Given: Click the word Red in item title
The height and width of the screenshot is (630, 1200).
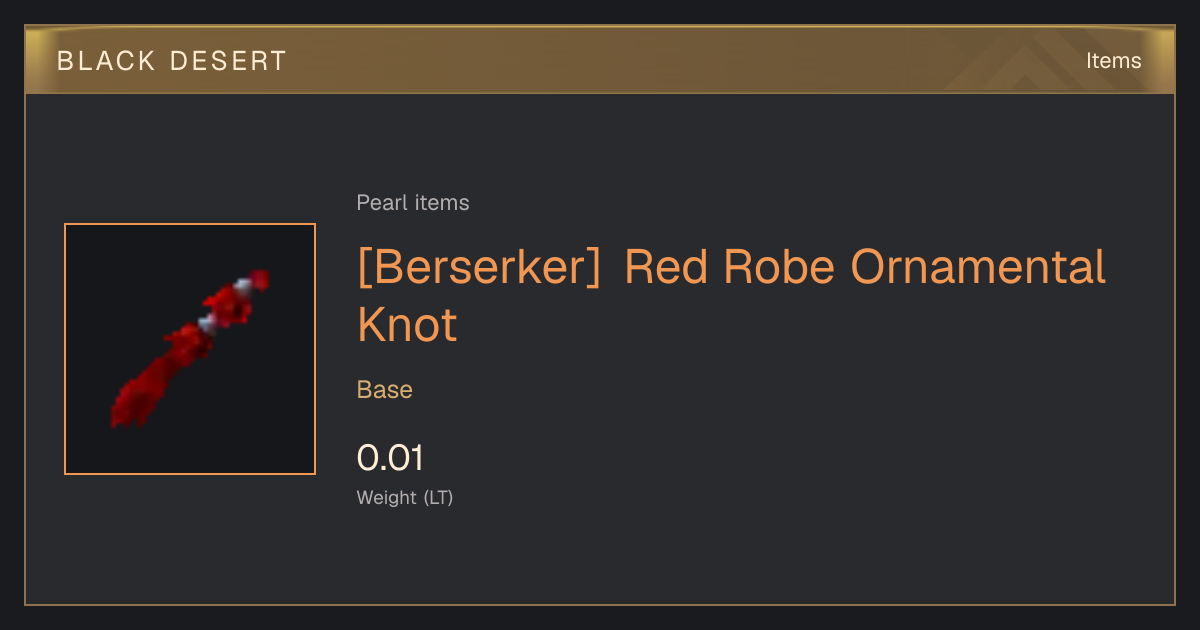Looking at the screenshot, I should click(x=667, y=267).
